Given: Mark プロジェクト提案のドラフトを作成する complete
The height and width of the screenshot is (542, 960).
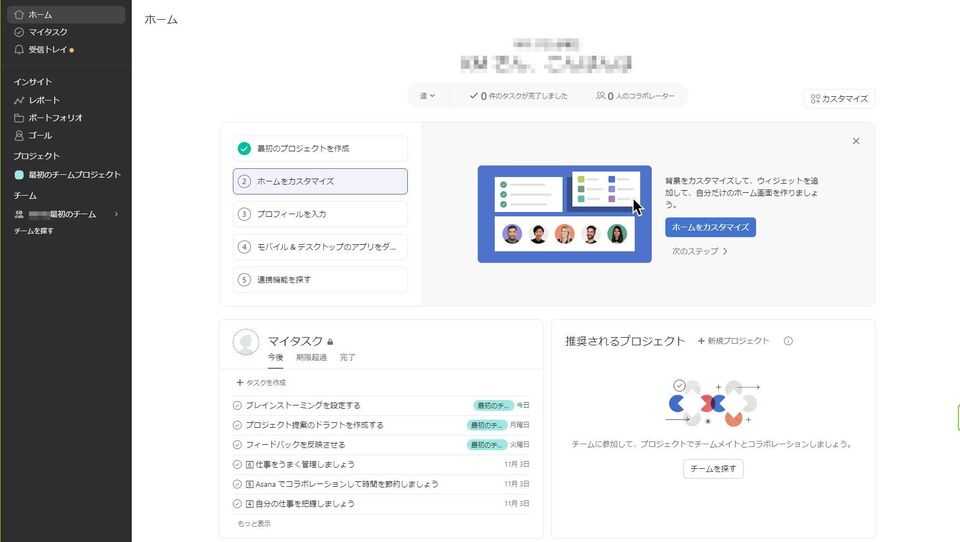Looking at the screenshot, I should tap(238, 425).
